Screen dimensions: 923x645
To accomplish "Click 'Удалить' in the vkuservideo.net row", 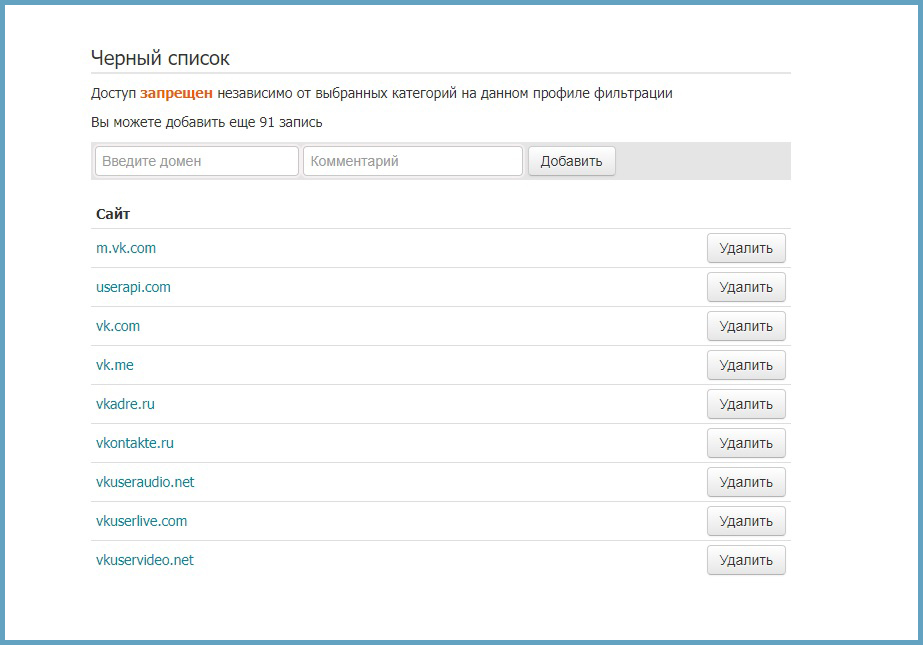I will pyautogui.click(x=746, y=560).
